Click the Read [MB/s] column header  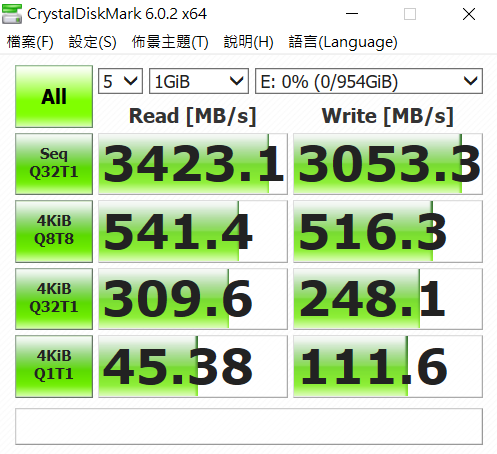tap(192, 116)
